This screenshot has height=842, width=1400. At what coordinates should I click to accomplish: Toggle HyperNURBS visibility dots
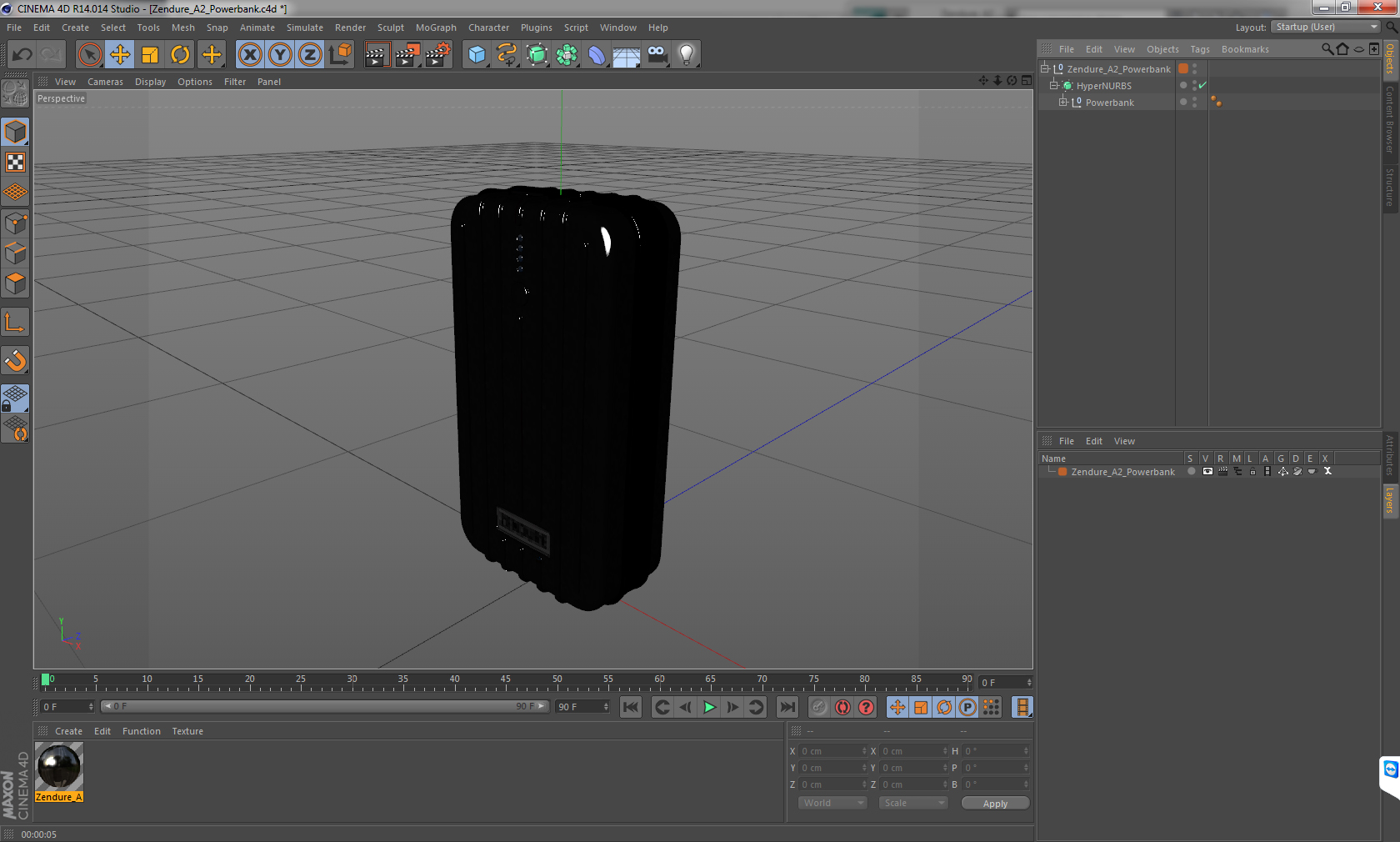click(x=1194, y=85)
